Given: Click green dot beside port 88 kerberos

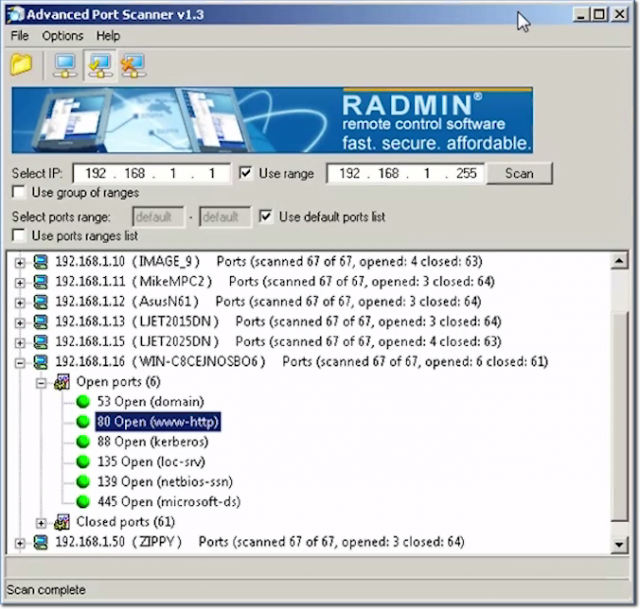Looking at the screenshot, I should coord(83,442).
